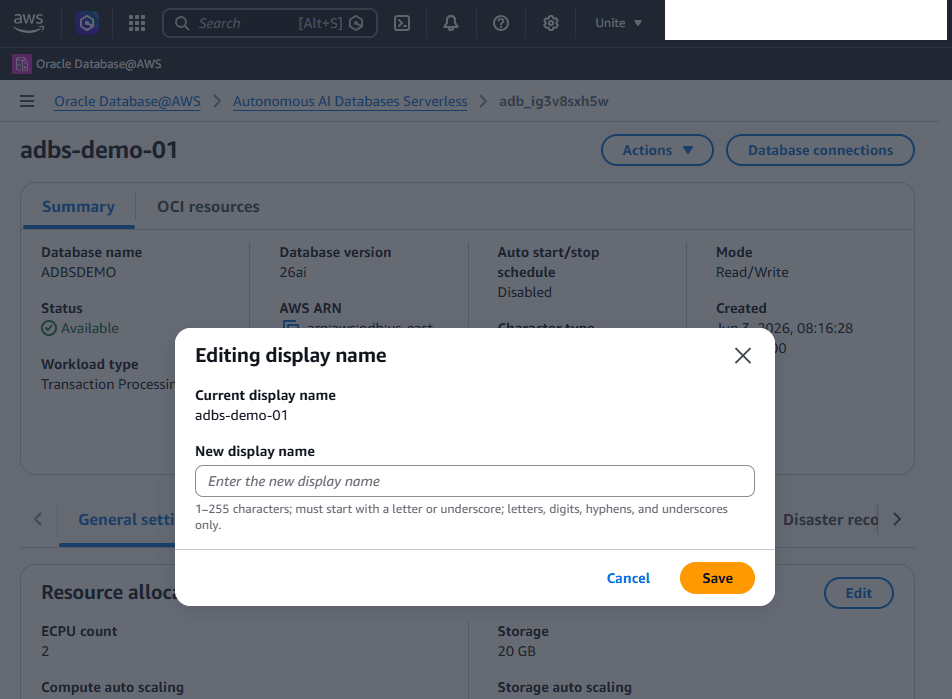Follow the Oracle Database@AWS breadcrumb link

point(128,101)
